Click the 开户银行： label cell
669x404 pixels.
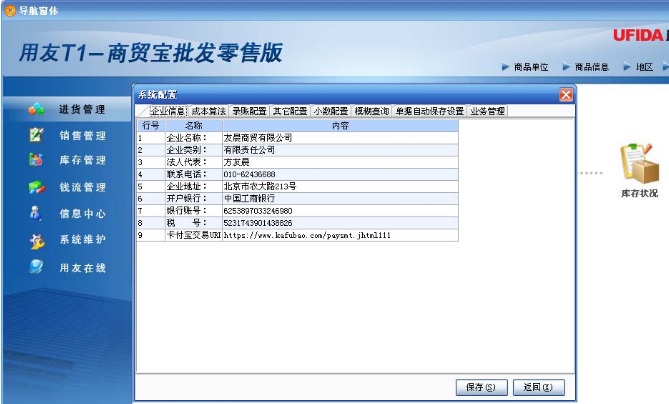pyautogui.click(x=194, y=198)
